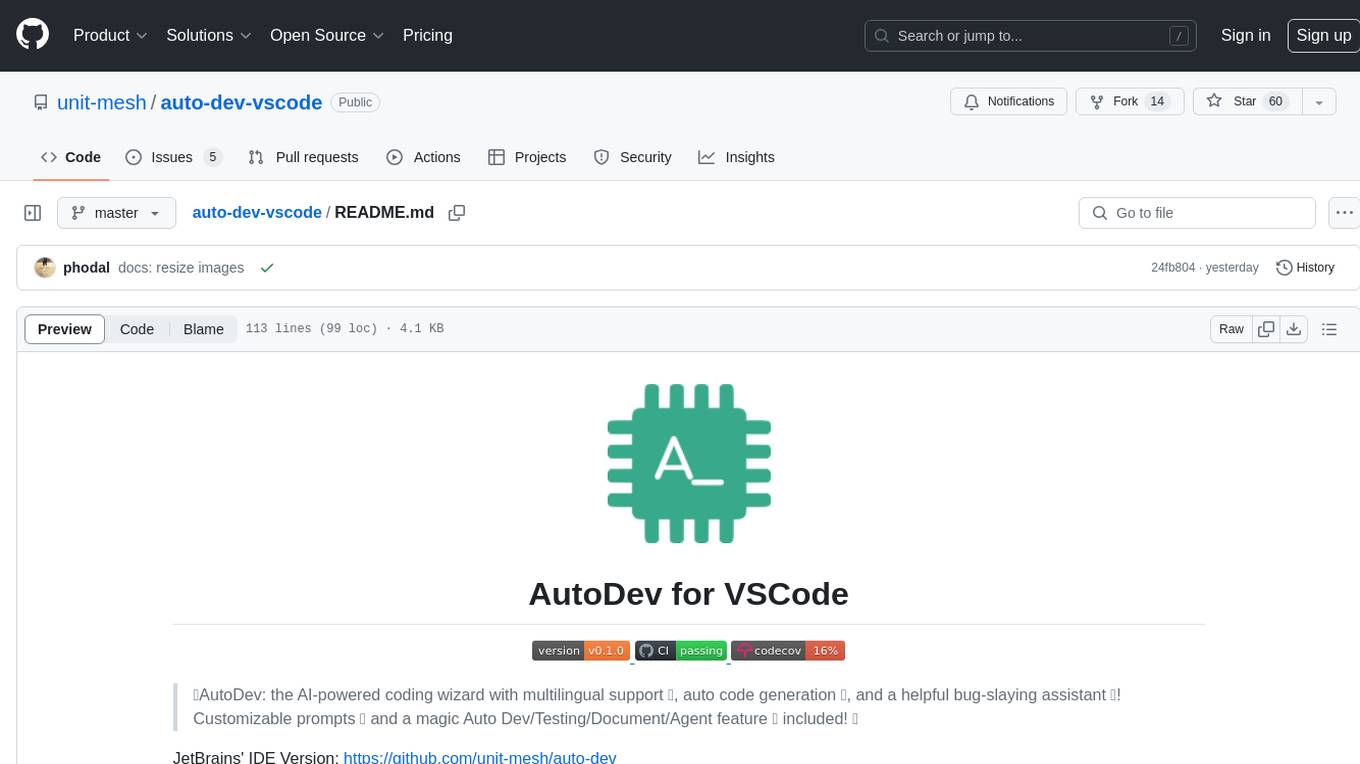Click the Star count 60
Viewport: 1360px width, 764px height.
pos(1275,102)
